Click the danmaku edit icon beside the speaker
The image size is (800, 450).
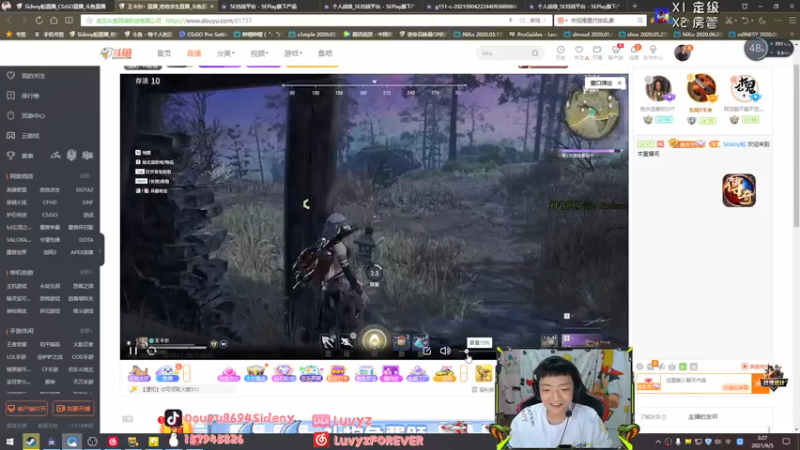[x=427, y=351]
